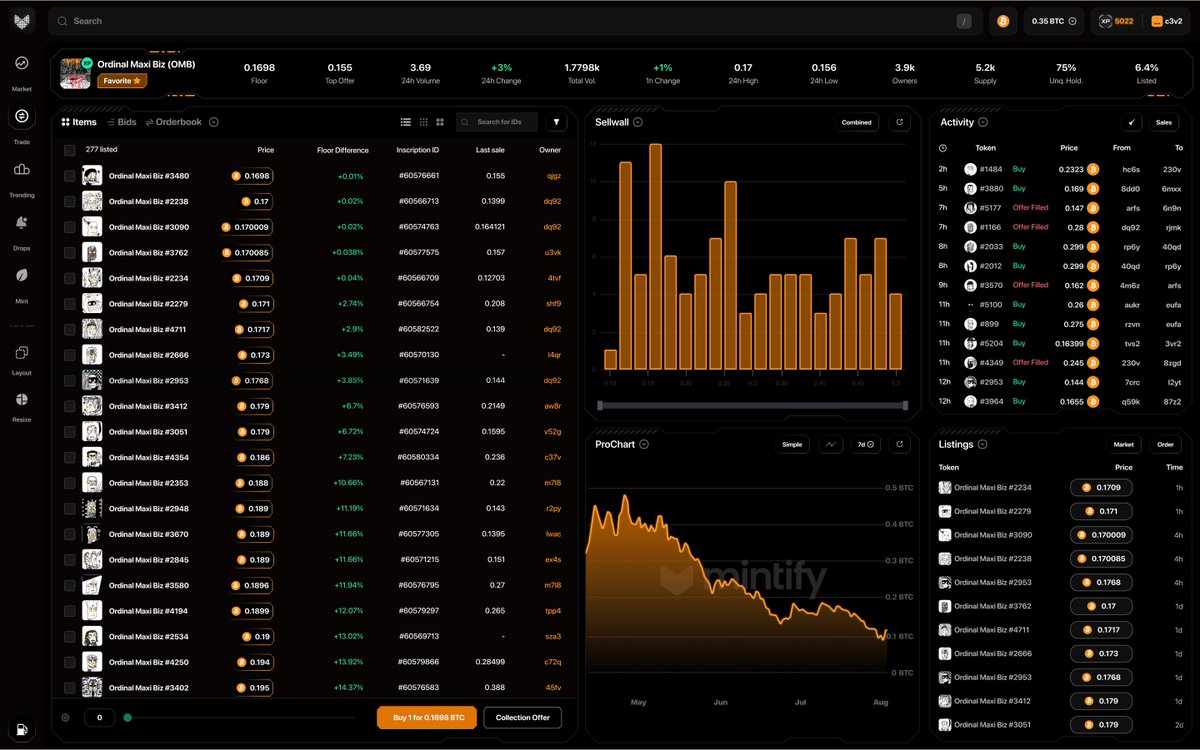Click the slash shortcut icon in search
Image resolution: width=1200 pixels, height=750 pixels.
pos(964,21)
